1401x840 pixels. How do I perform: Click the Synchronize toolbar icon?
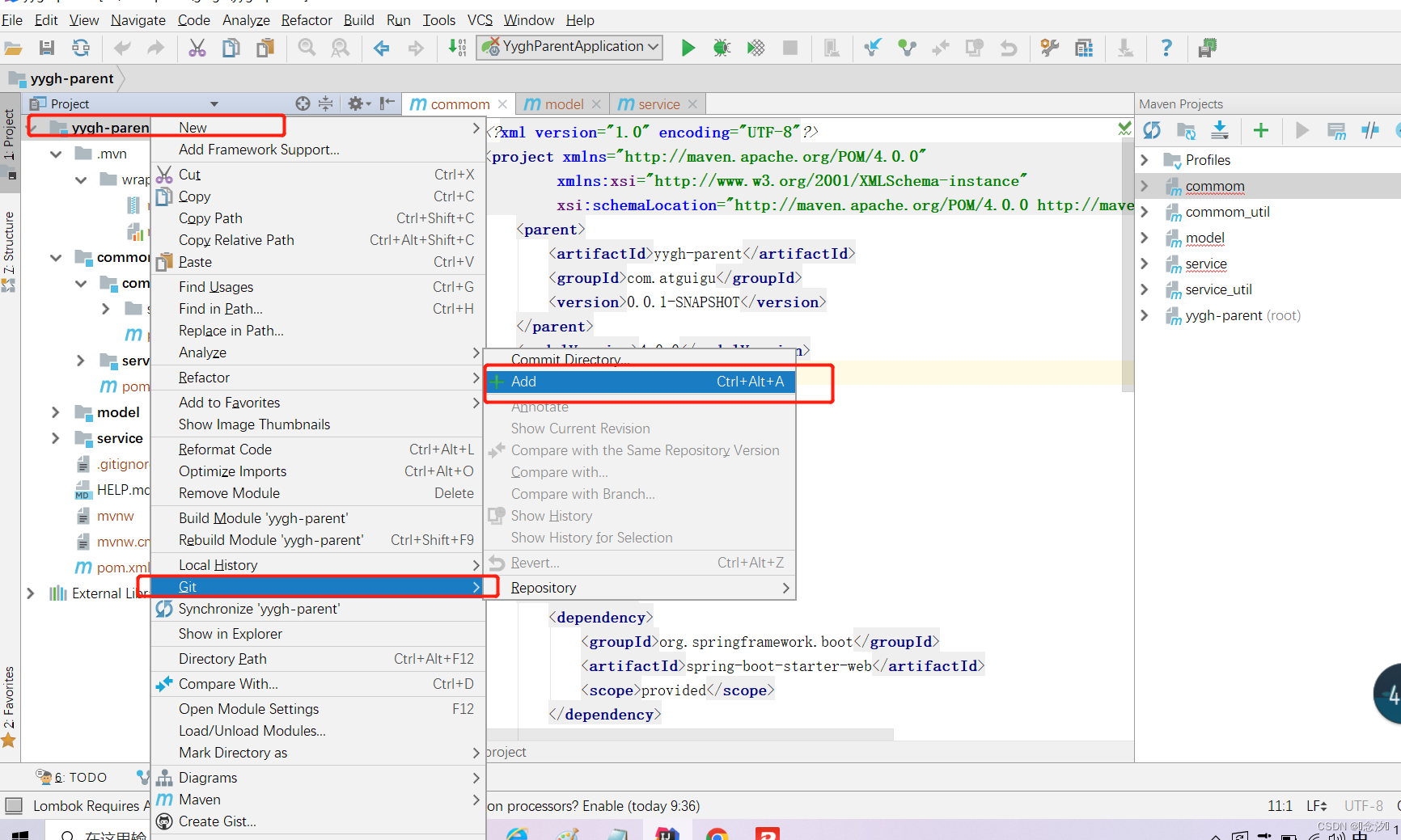(81, 48)
